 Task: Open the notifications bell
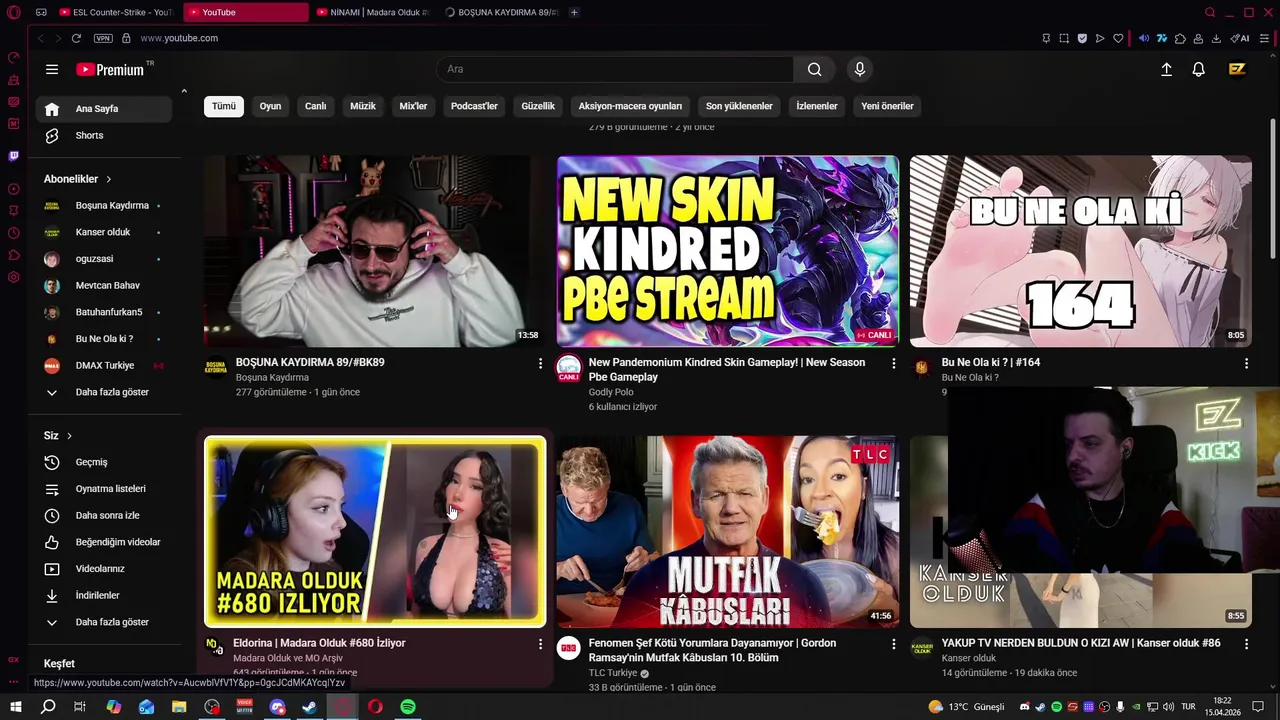coord(1198,69)
